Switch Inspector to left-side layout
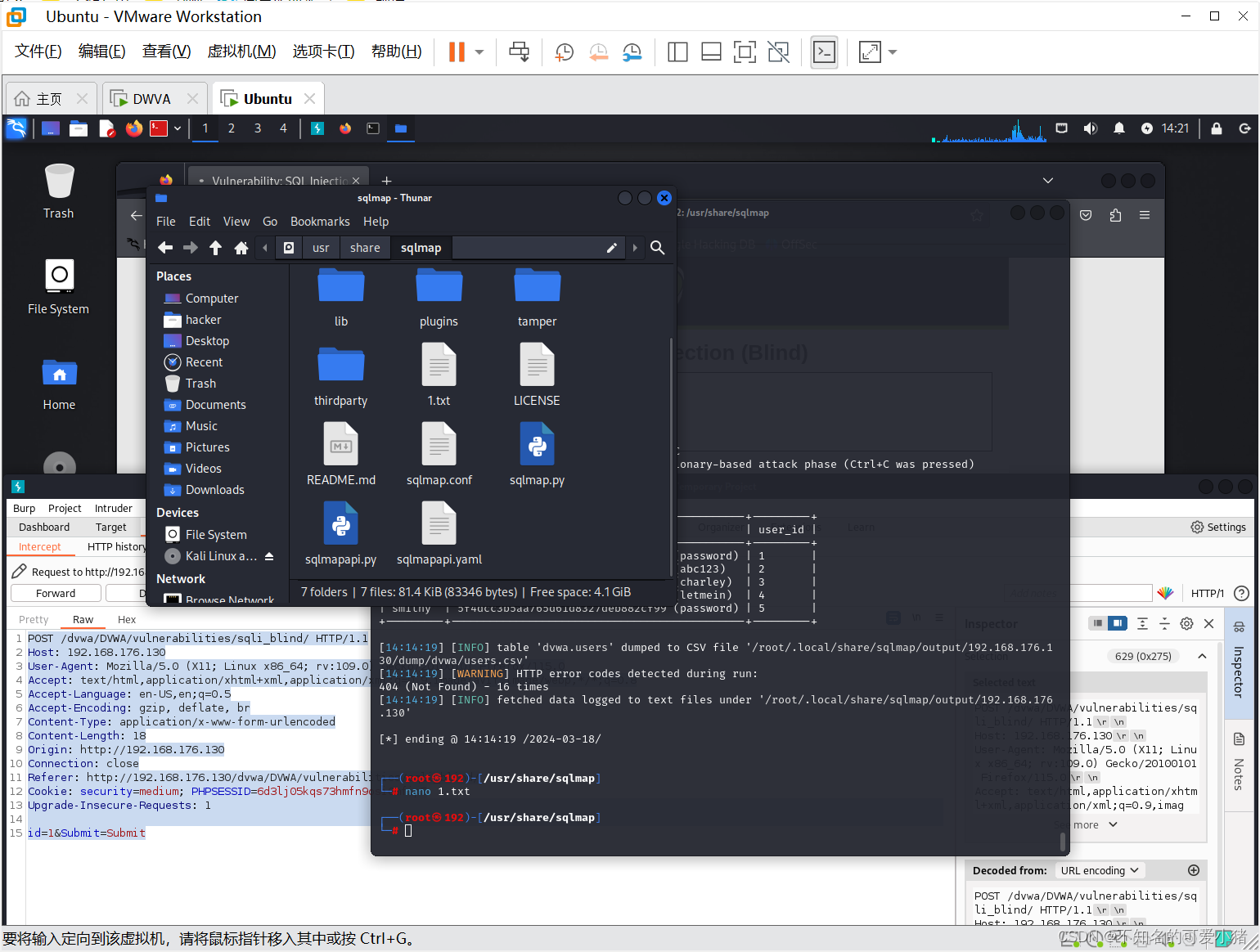Screen dimensions: 1260x952 click(x=1097, y=623)
